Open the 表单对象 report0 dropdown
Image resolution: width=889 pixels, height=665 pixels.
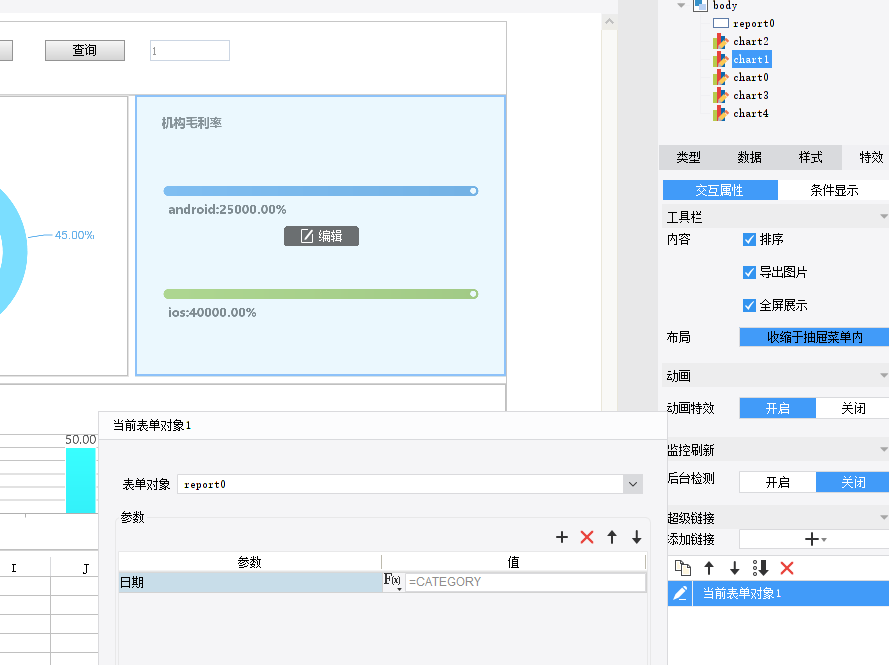[x=633, y=484]
